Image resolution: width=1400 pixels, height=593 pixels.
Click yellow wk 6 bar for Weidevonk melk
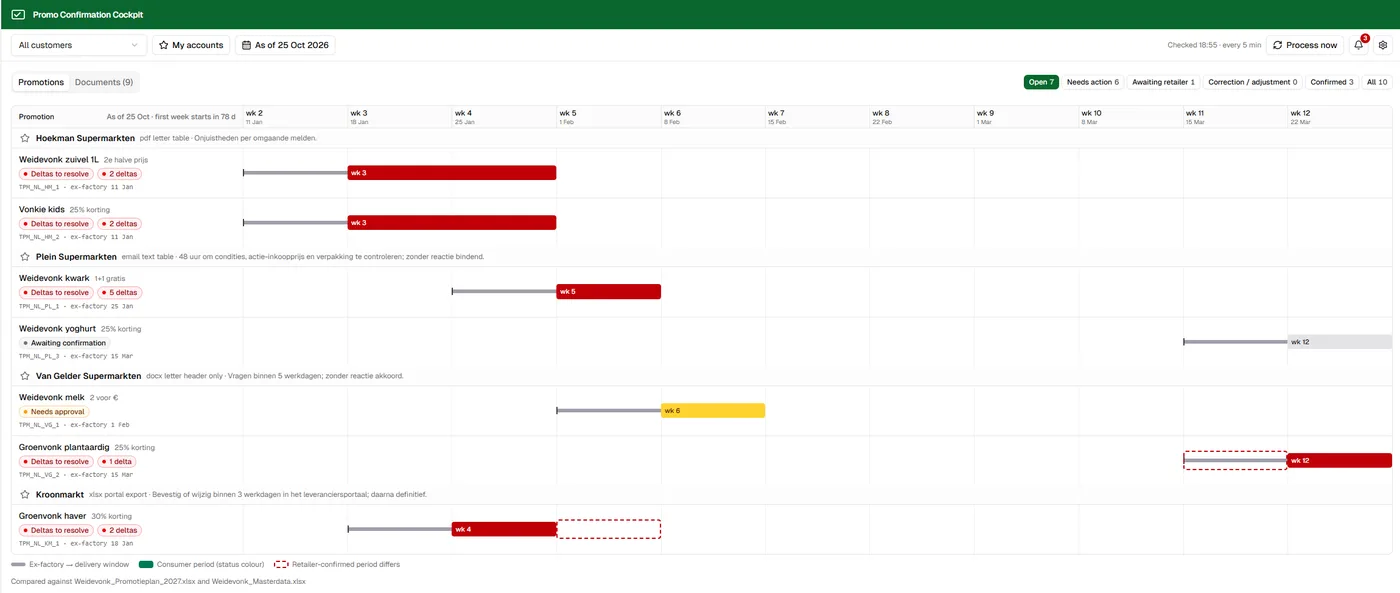713,410
